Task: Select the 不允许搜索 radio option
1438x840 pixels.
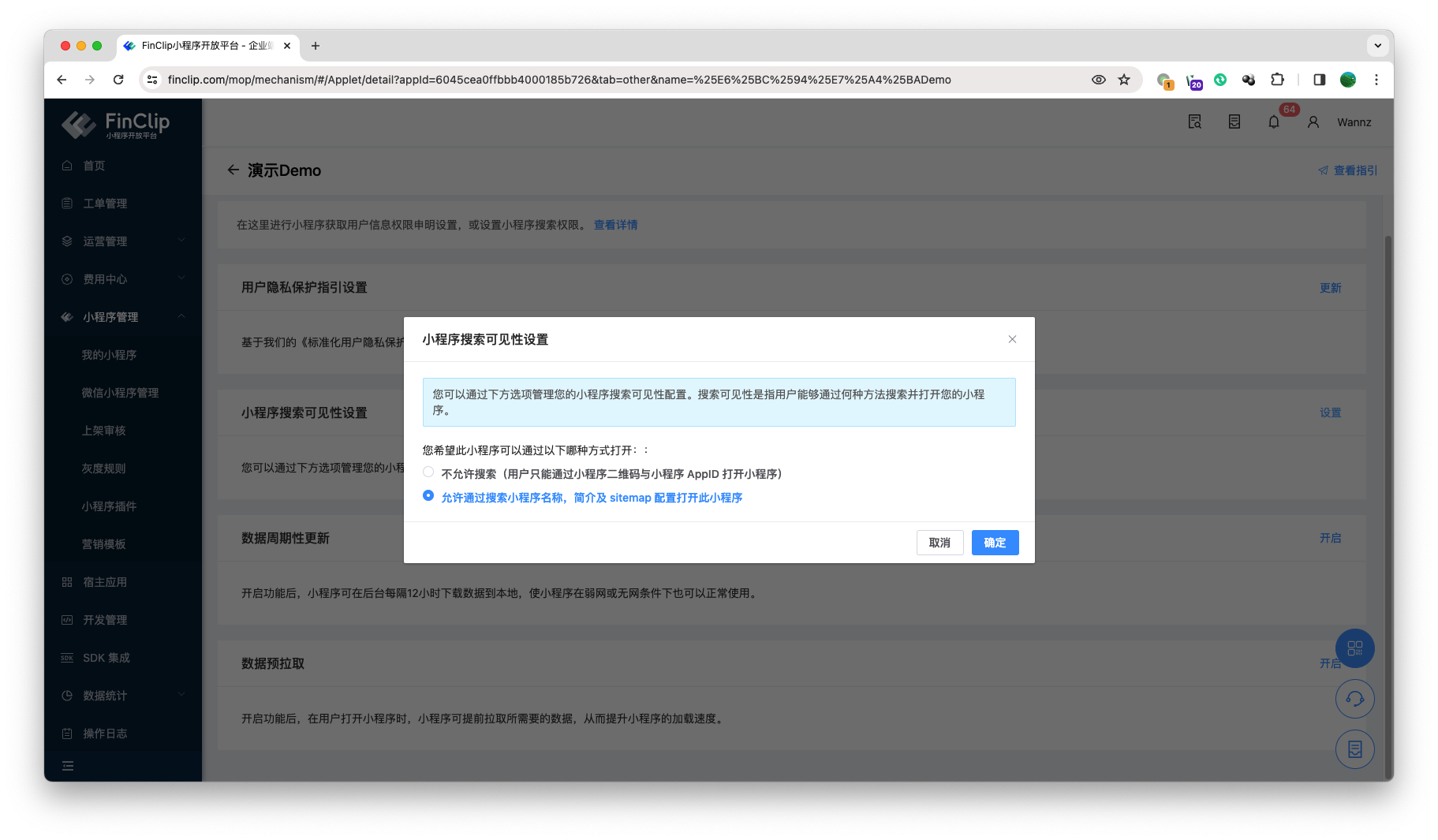Action: pyautogui.click(x=428, y=472)
